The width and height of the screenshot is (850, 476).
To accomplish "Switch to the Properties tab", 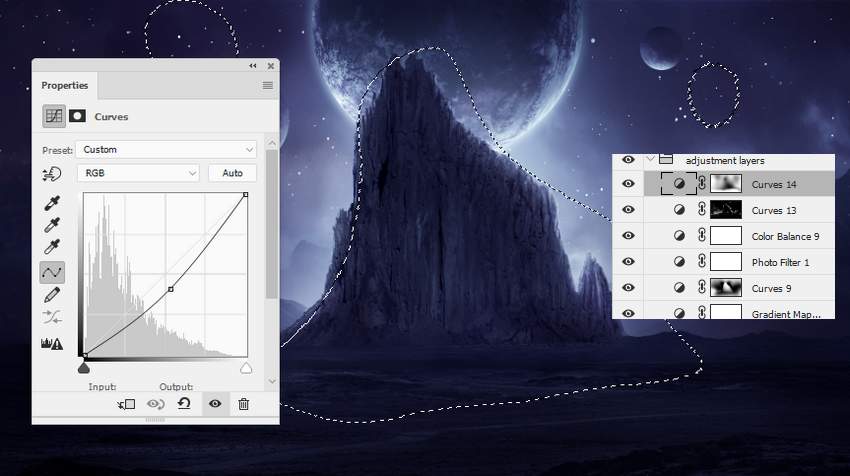I will click(x=65, y=86).
